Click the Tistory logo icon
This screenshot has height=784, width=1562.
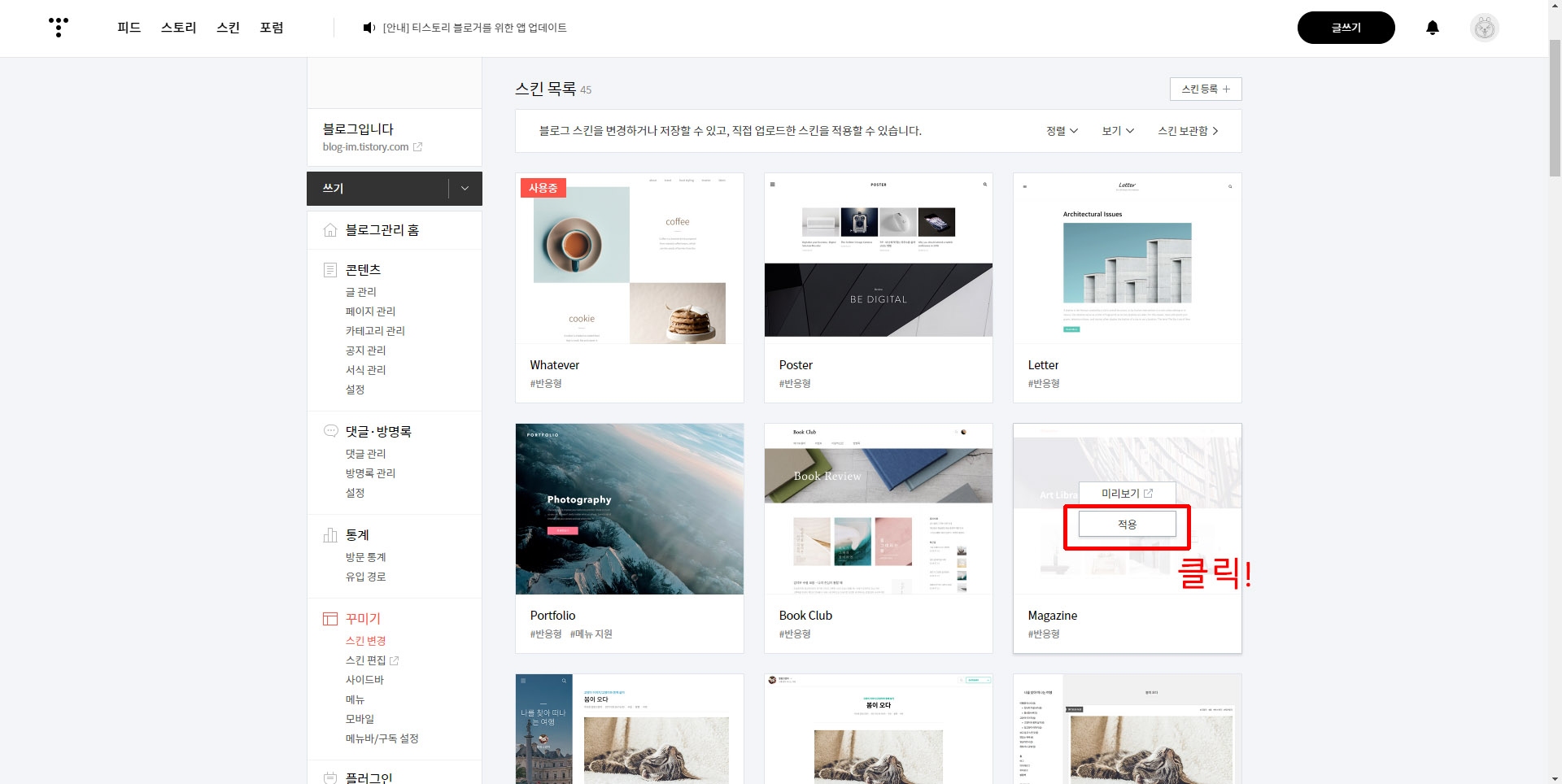point(59,27)
